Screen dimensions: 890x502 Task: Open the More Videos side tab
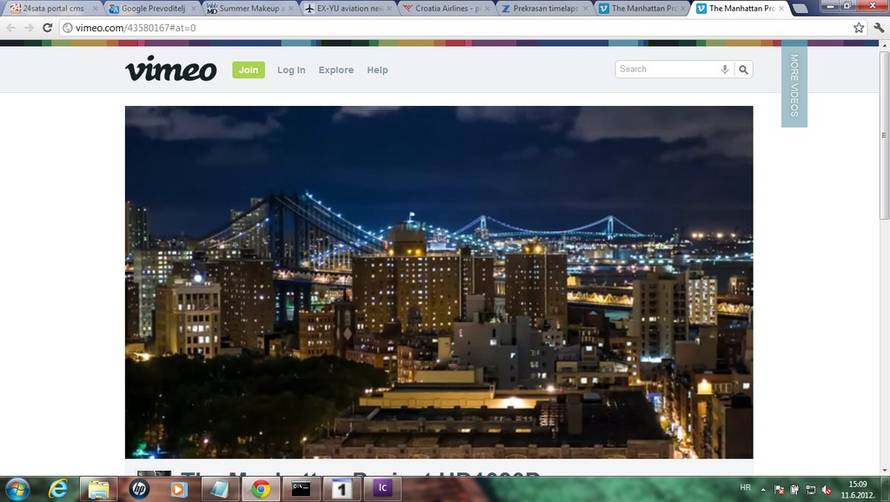(794, 85)
